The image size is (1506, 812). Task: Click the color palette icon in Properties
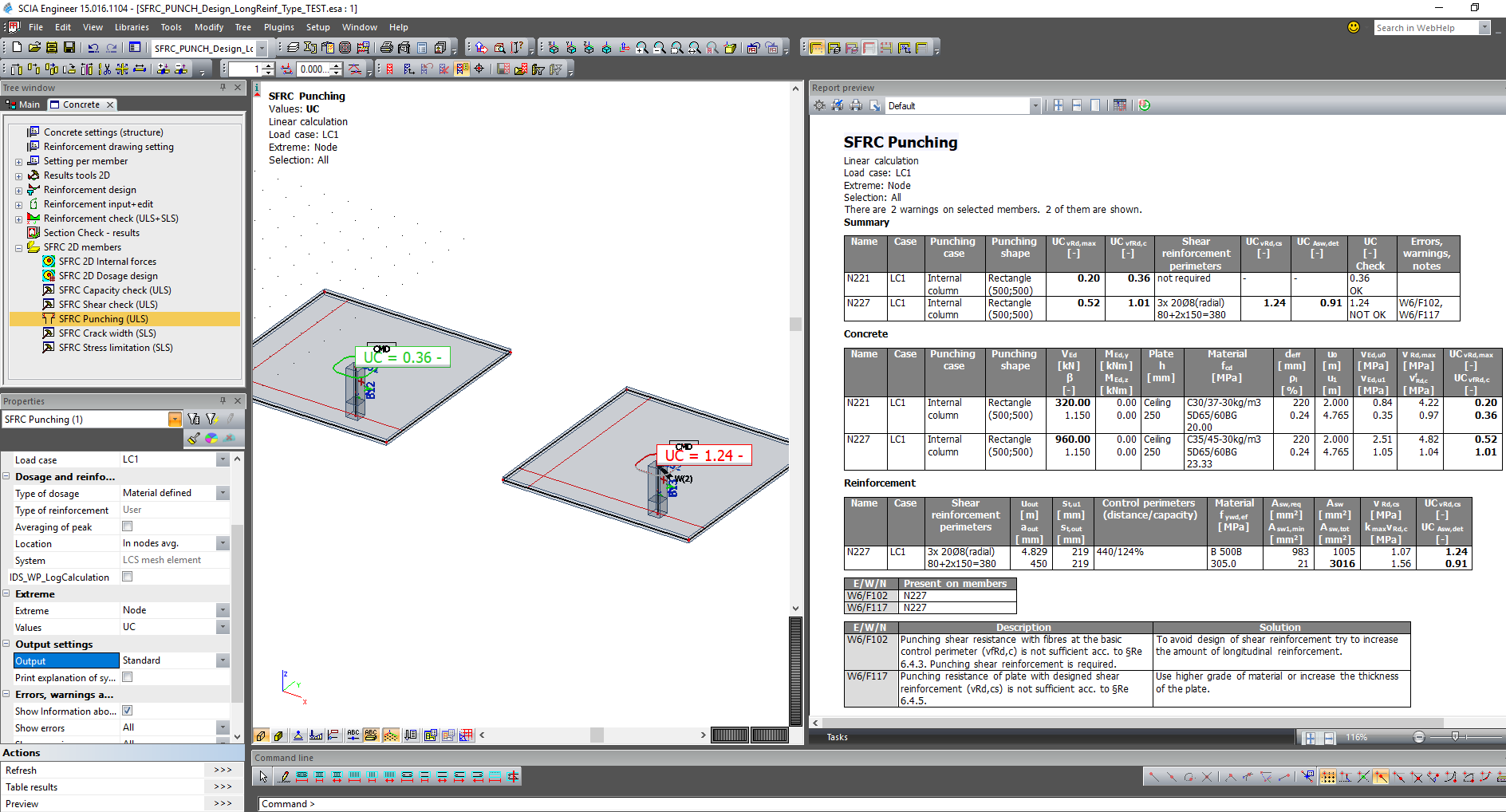[x=211, y=438]
